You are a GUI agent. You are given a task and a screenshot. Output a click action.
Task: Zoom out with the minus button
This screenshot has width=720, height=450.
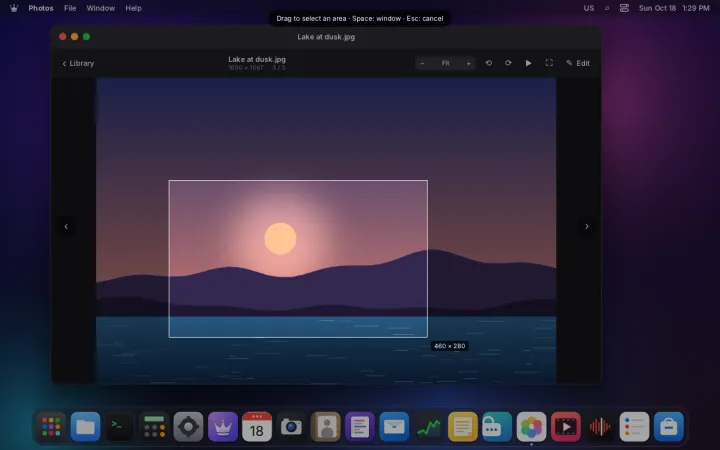pos(422,63)
